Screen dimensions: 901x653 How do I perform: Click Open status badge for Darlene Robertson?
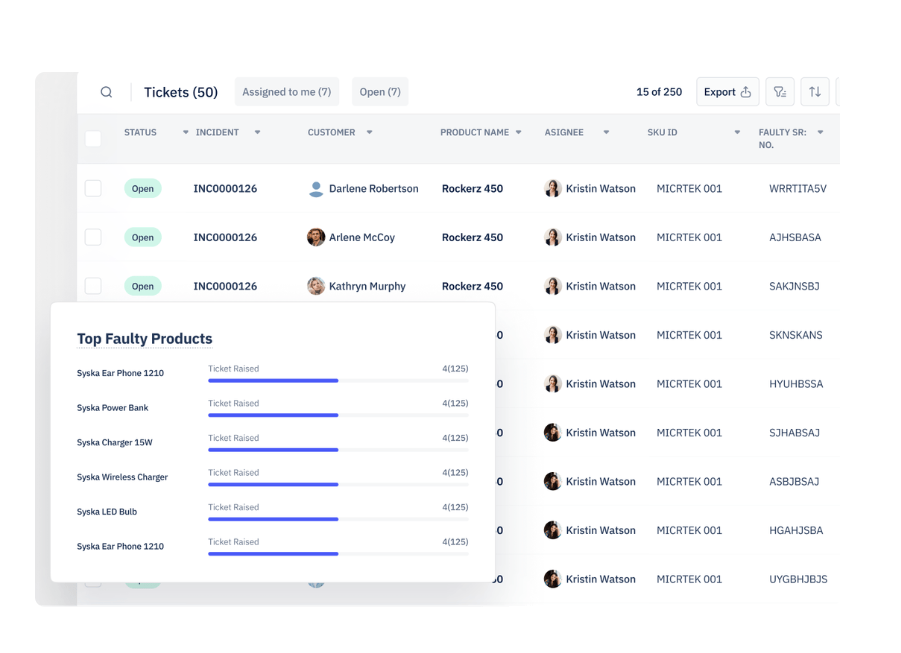143,189
